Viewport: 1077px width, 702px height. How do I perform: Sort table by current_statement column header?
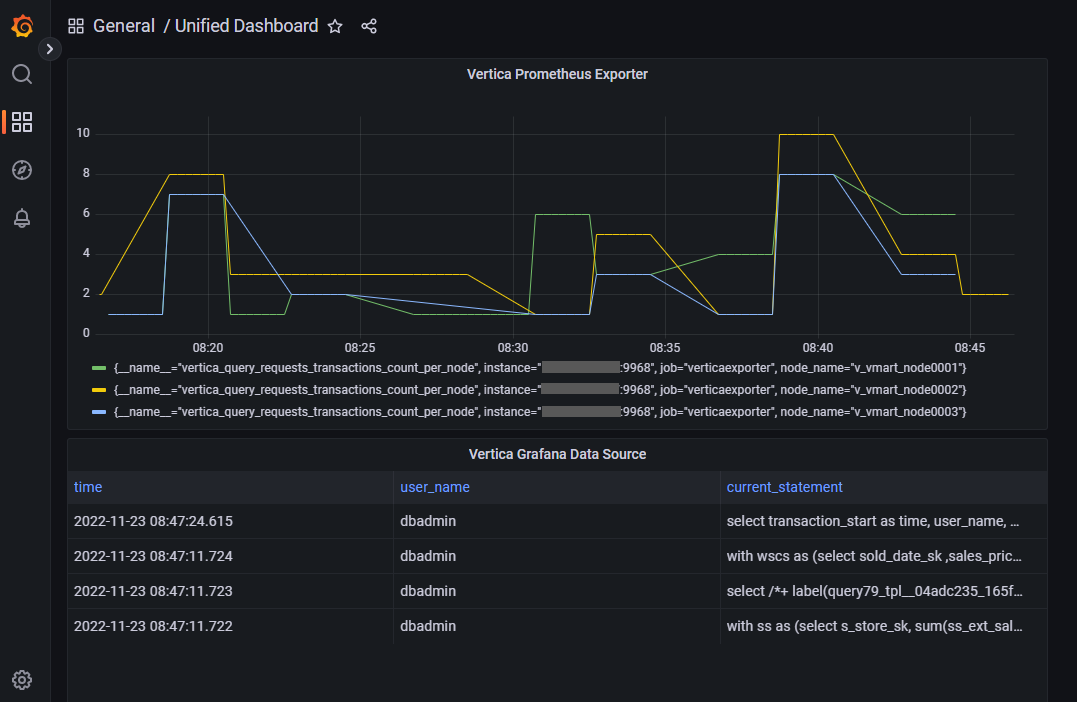click(784, 487)
